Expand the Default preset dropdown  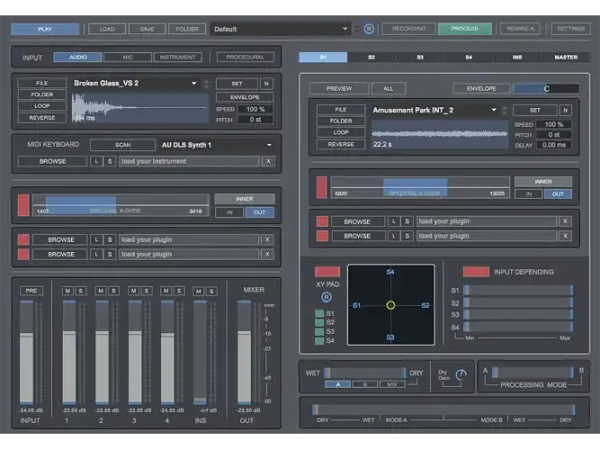pyautogui.click(x=280, y=29)
